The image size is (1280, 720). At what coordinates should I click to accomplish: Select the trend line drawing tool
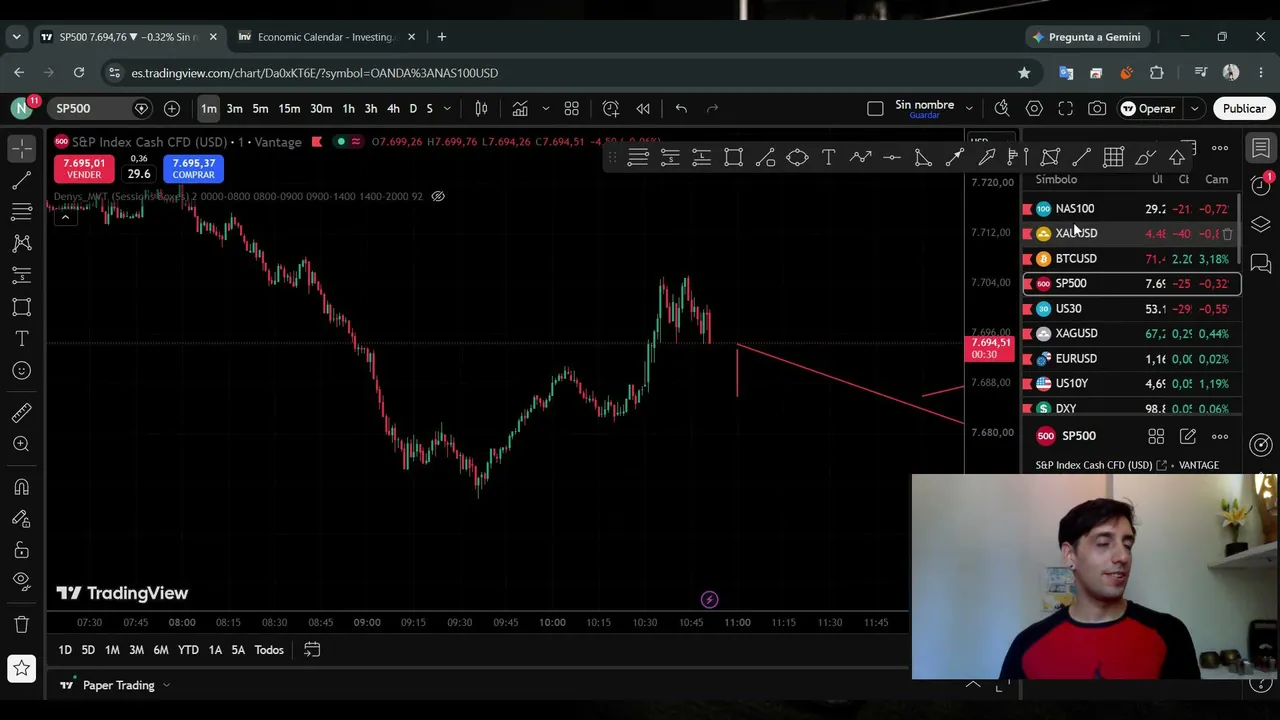[22, 180]
